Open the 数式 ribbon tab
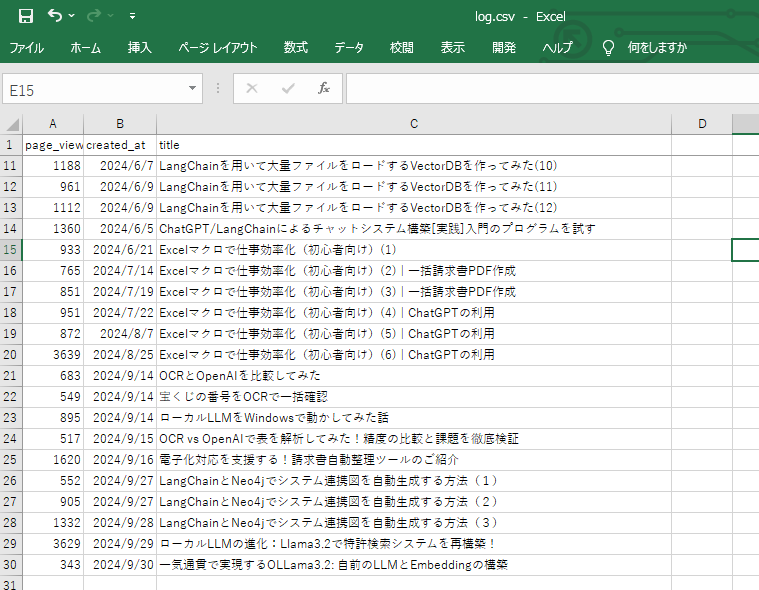The width and height of the screenshot is (759, 590). 296,47
